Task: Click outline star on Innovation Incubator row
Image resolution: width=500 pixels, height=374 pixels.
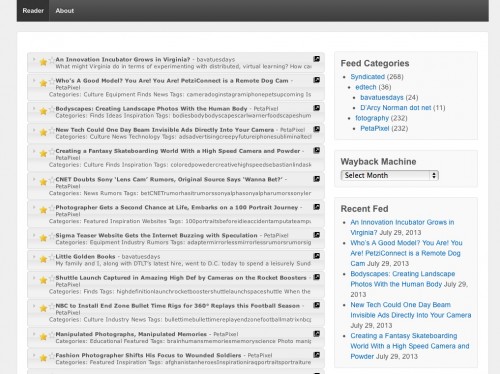Action: (52, 60)
